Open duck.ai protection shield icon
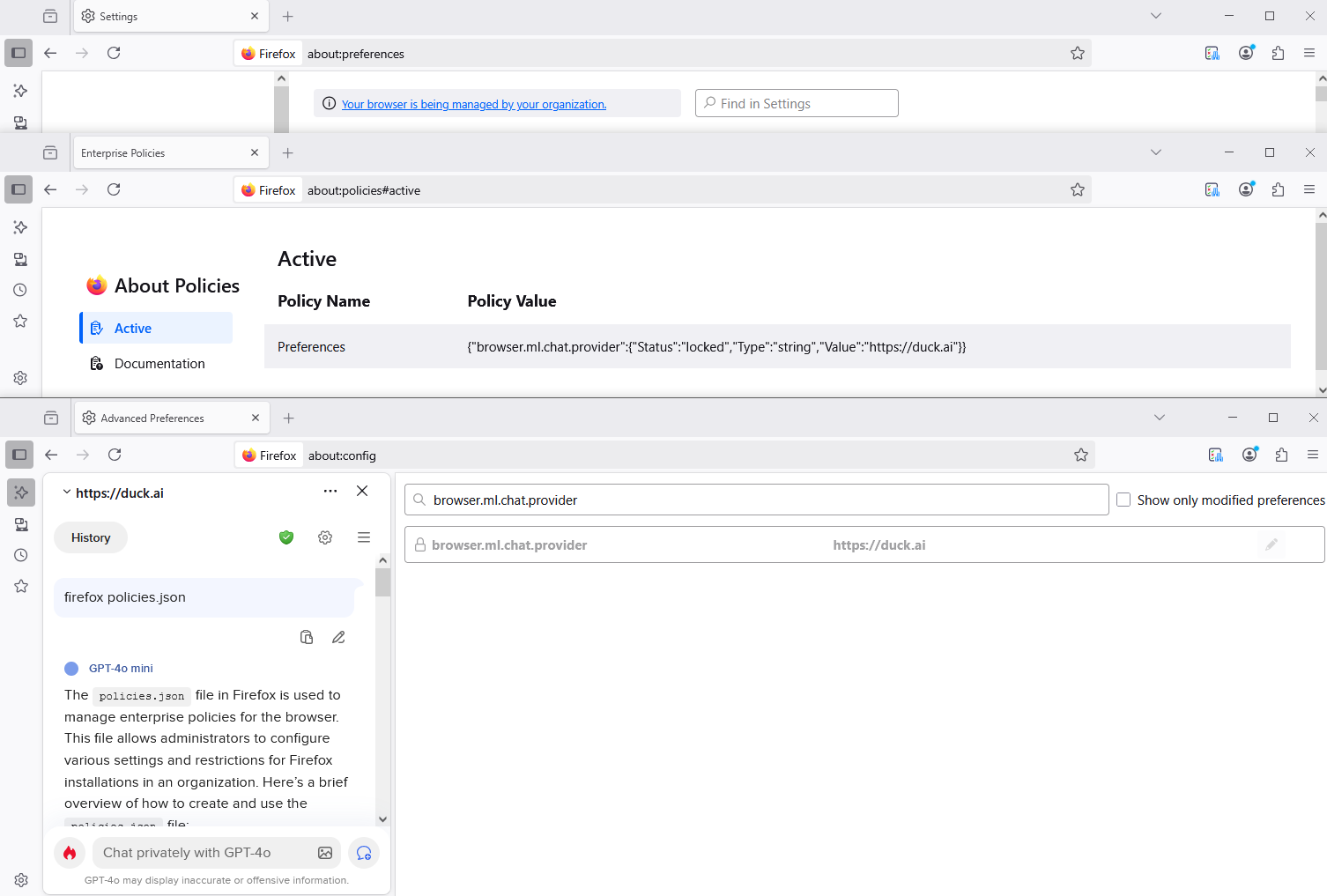The width and height of the screenshot is (1327, 896). coord(286,537)
